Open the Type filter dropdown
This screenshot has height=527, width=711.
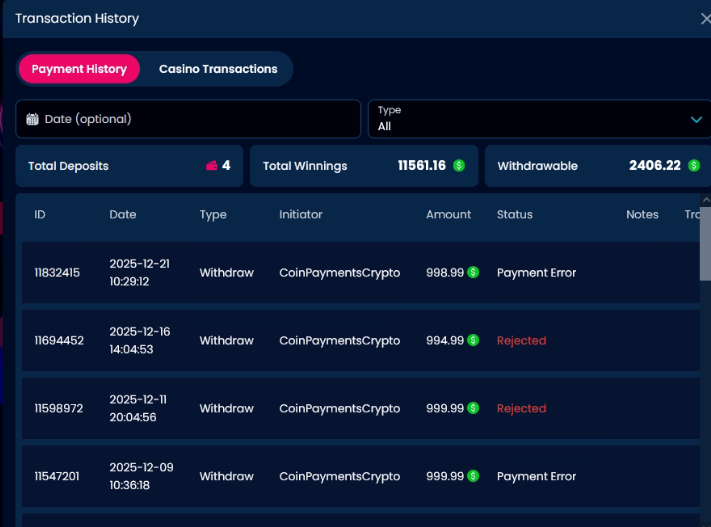tap(530, 119)
